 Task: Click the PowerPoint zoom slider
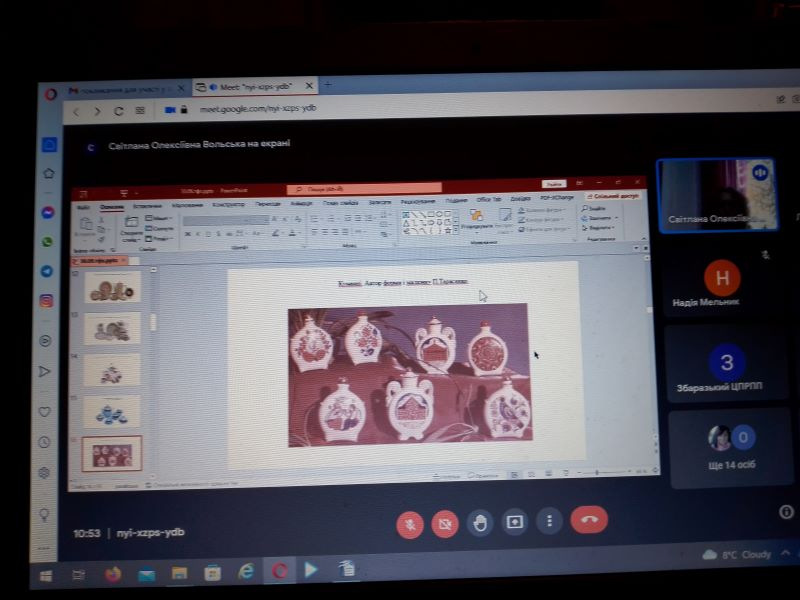click(605, 472)
